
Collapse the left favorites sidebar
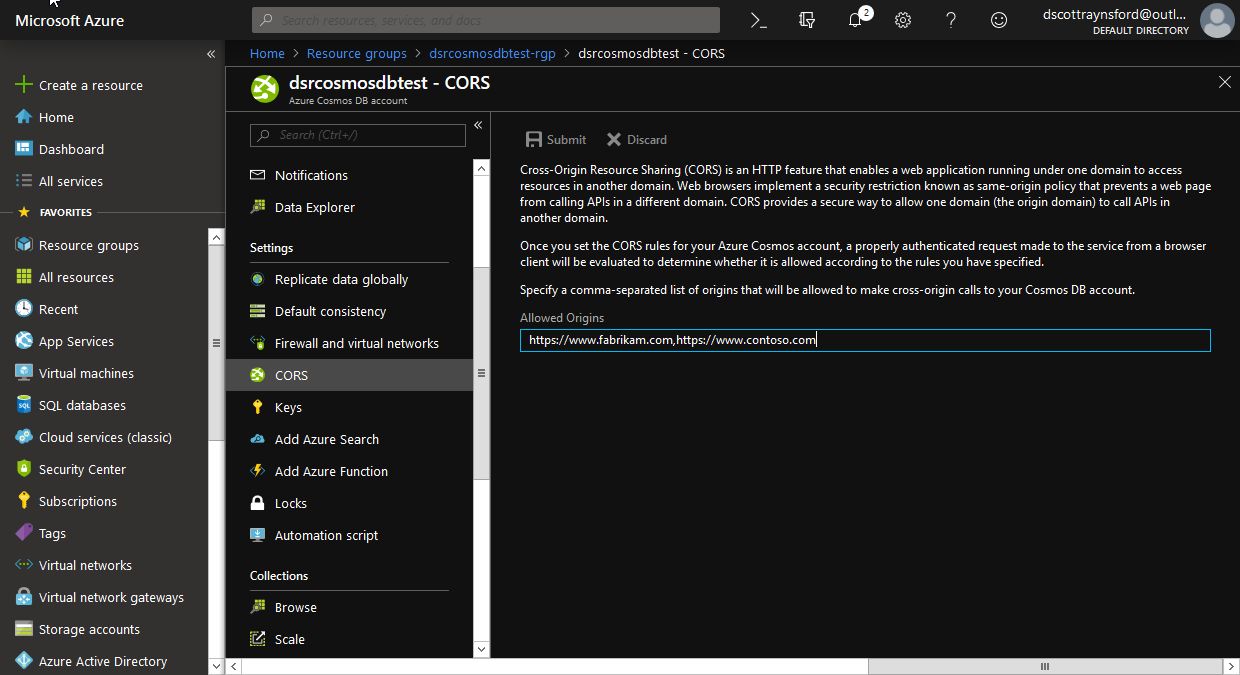point(211,54)
